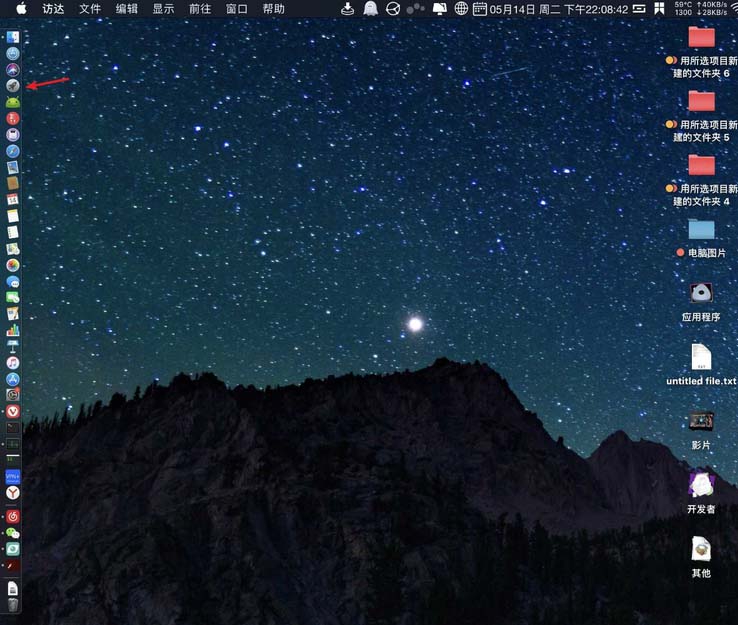The width and height of the screenshot is (738, 625).
Task: Select the 应用程序 desktop alias
Action: click(x=701, y=302)
